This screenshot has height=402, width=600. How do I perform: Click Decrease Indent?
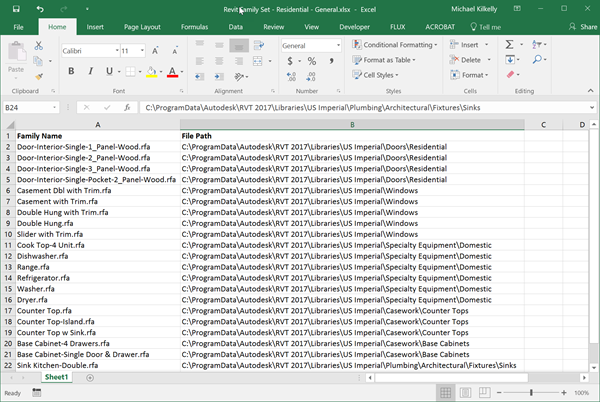[199, 76]
